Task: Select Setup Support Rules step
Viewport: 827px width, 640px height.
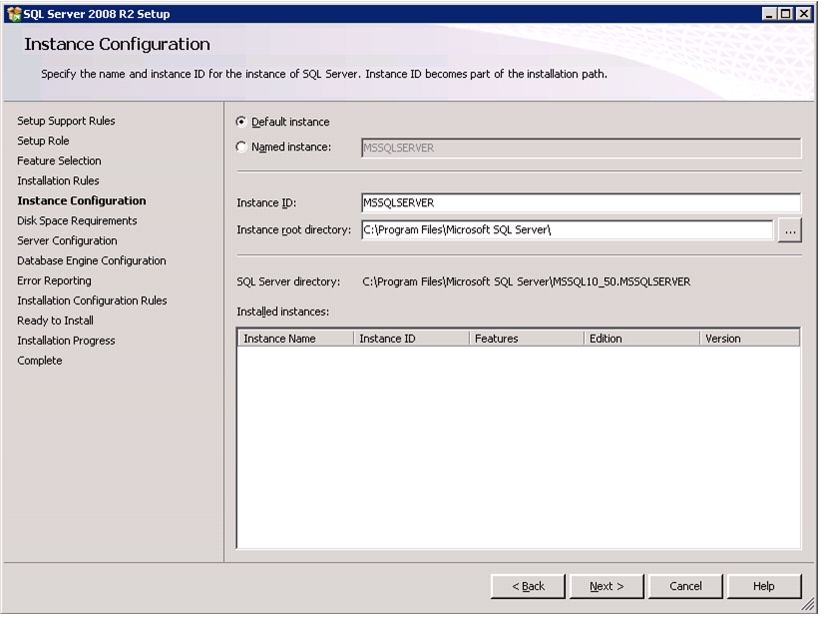Action: (66, 121)
